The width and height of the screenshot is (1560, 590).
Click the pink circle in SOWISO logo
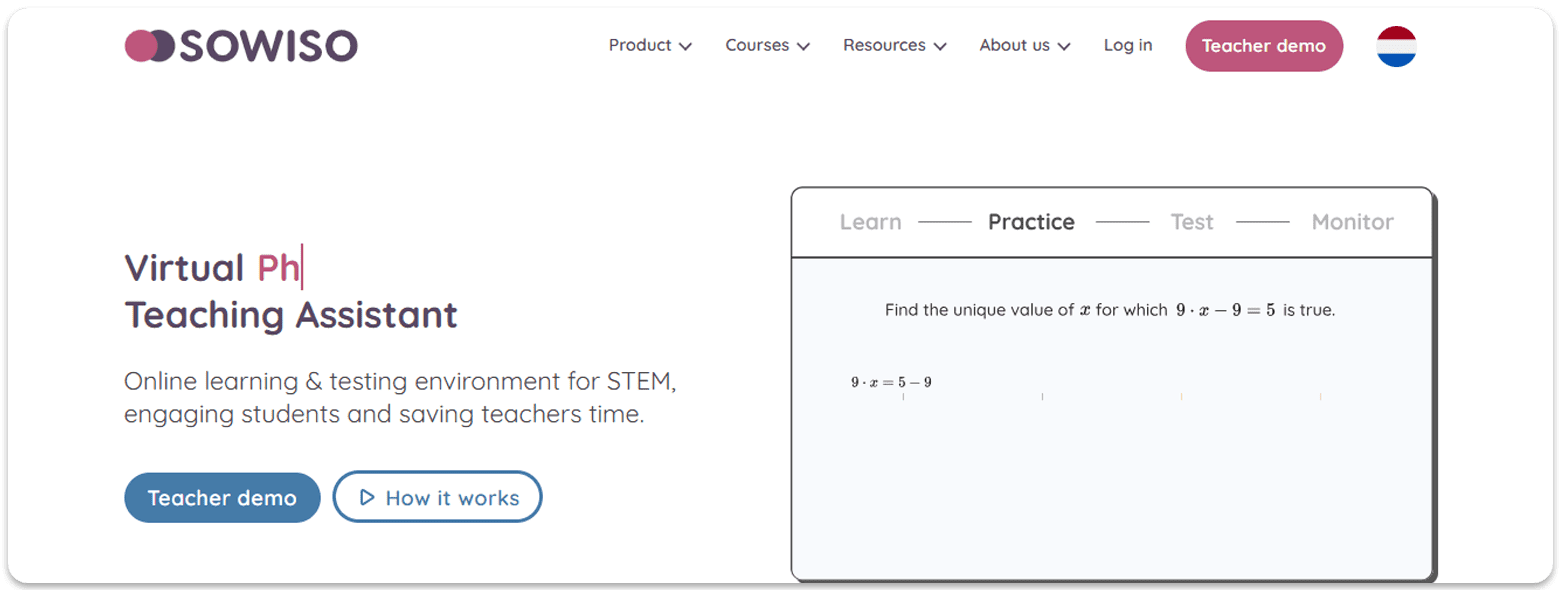coord(141,46)
